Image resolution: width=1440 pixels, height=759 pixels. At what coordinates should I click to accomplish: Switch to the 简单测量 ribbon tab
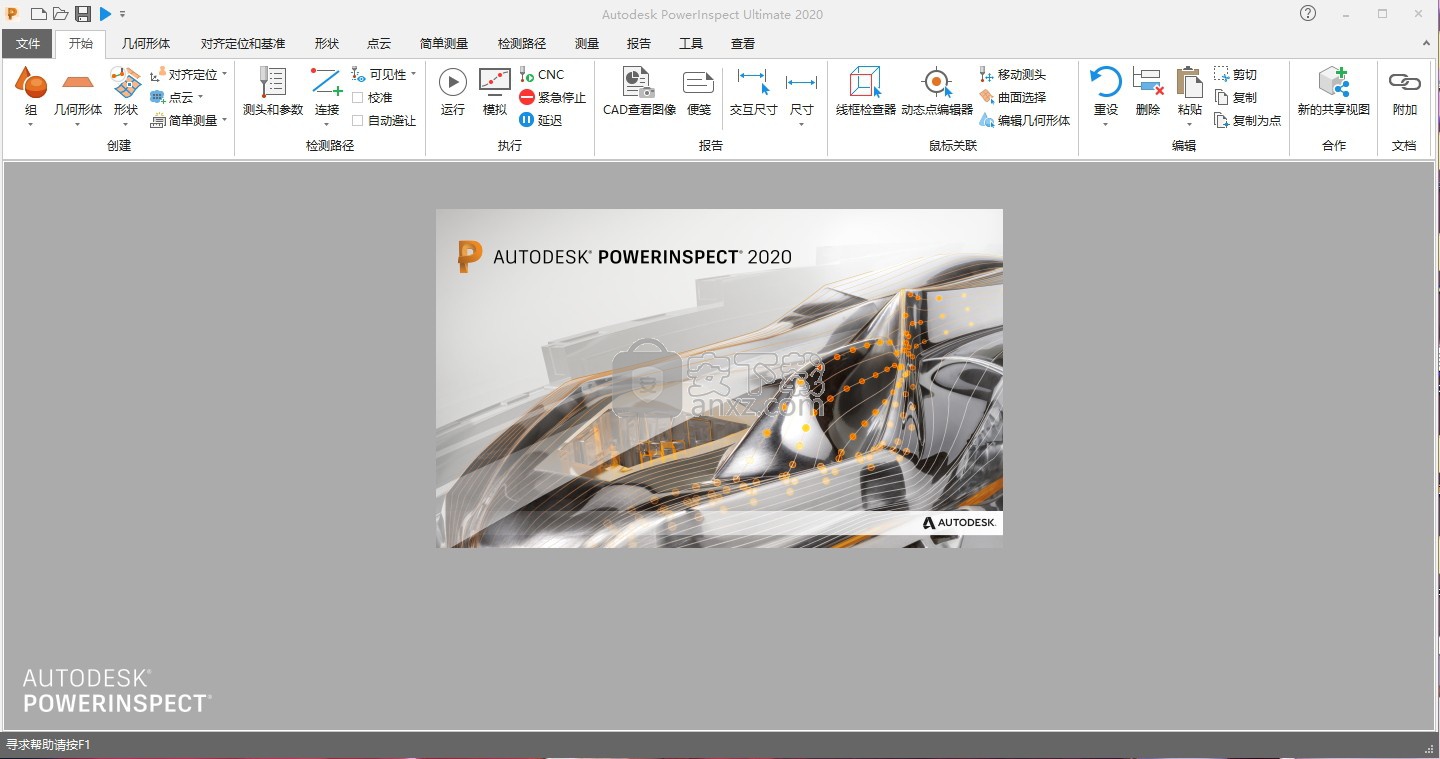[x=444, y=44]
